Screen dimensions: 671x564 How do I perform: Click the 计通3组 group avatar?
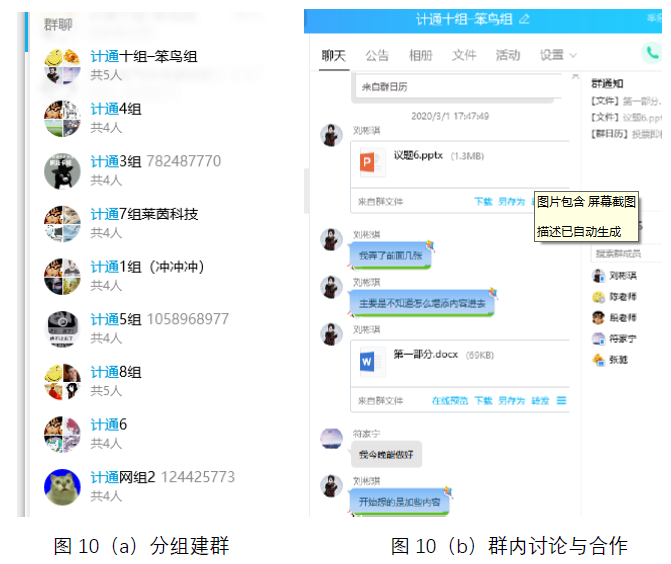(62, 171)
